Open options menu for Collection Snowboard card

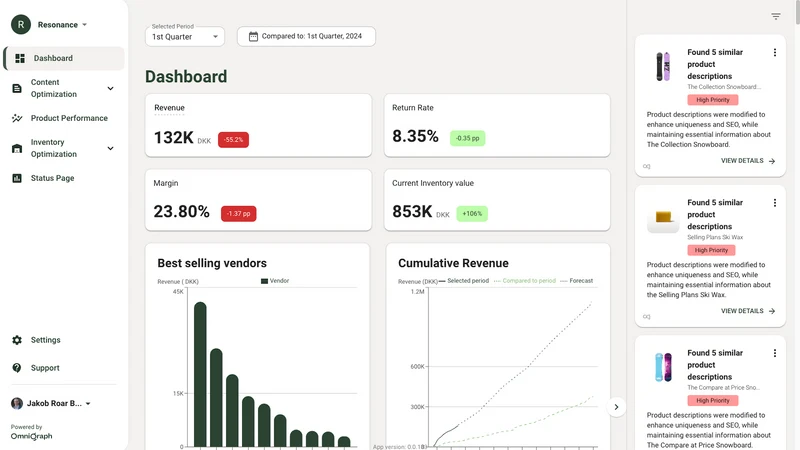click(774, 53)
